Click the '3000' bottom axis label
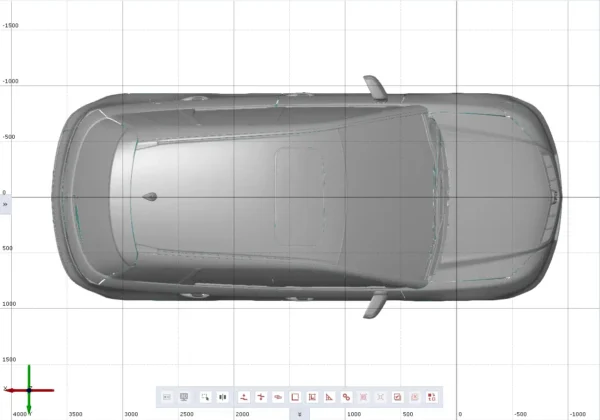Image resolution: width=600 pixels, height=420 pixels. click(131, 414)
